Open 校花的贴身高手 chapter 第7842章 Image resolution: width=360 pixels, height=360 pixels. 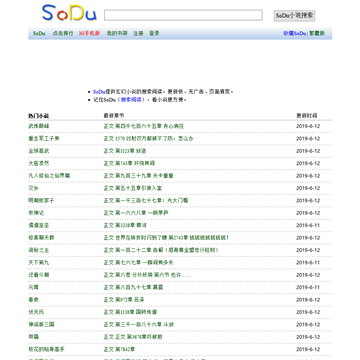pyautogui.click(x=119, y=349)
